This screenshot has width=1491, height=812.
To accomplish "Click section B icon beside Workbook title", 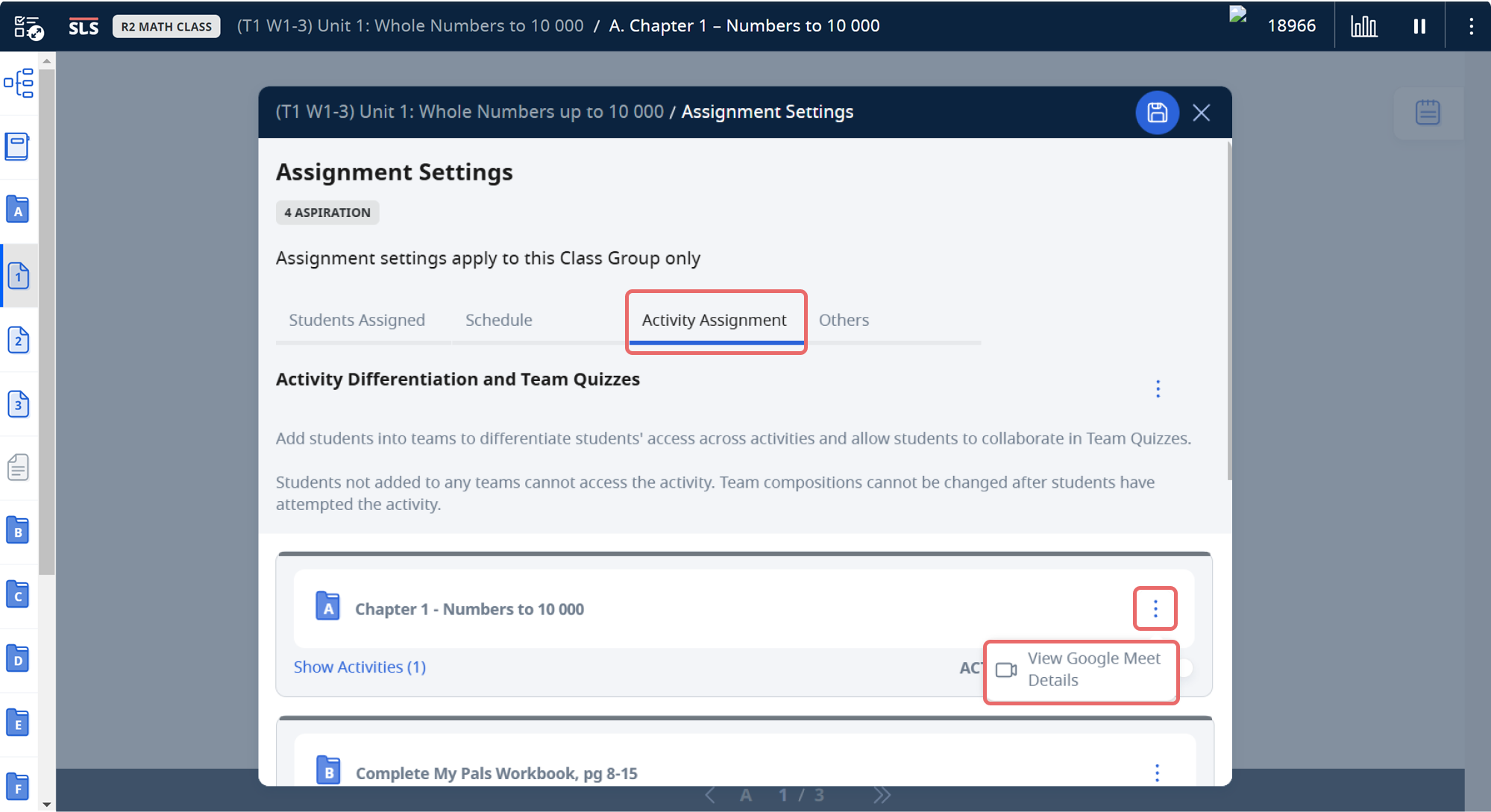I will coord(328,771).
